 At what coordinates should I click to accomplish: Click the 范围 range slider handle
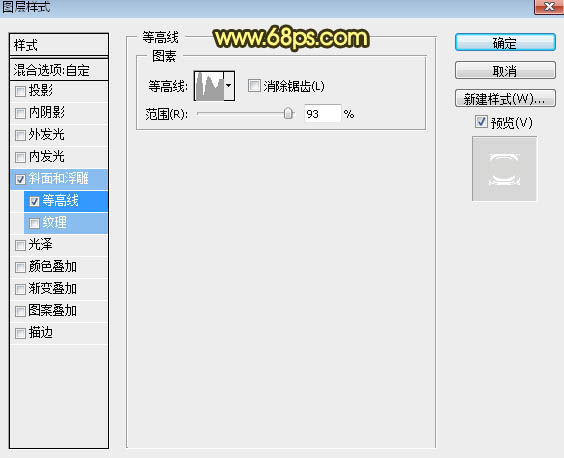tap(288, 113)
